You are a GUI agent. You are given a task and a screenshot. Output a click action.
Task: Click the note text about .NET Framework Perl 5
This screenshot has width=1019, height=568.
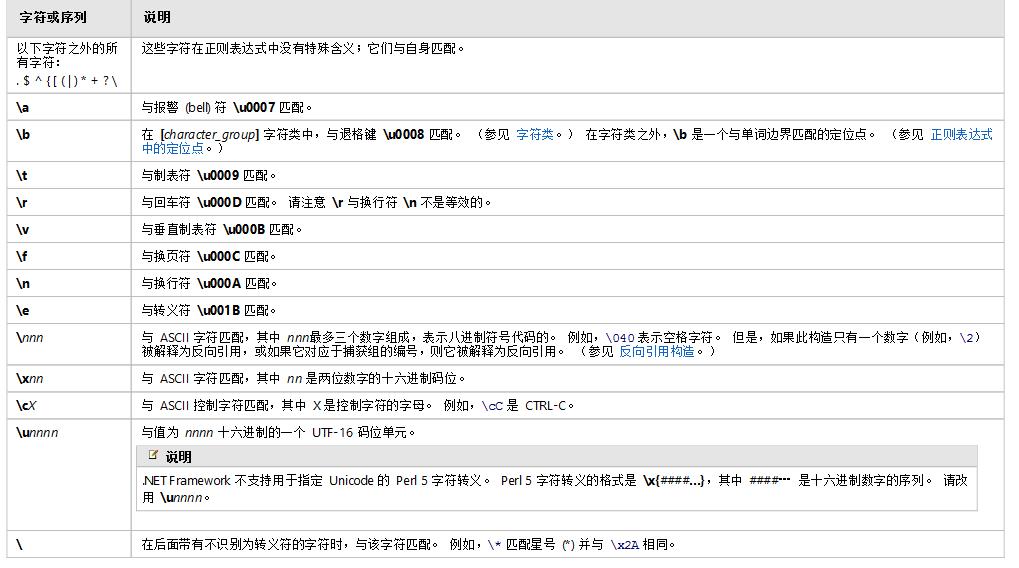(x=556, y=489)
